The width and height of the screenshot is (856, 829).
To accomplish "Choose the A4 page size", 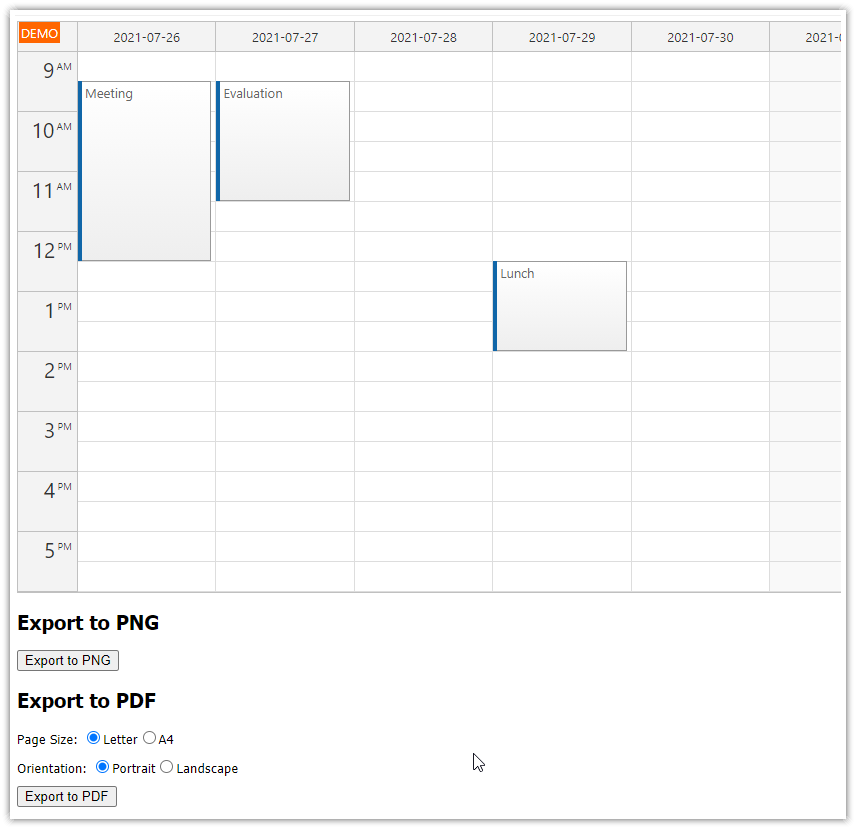I will (x=149, y=738).
